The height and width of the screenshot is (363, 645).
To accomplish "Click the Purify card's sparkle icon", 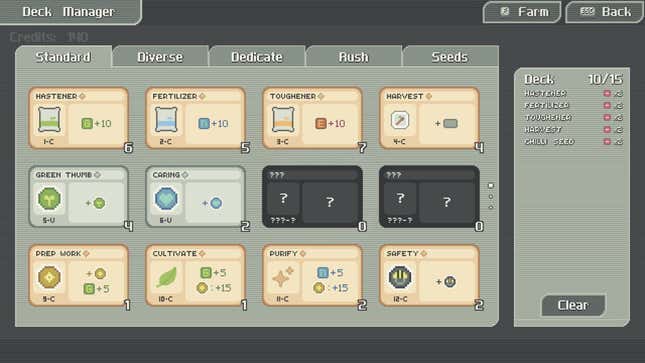I will 283,277.
